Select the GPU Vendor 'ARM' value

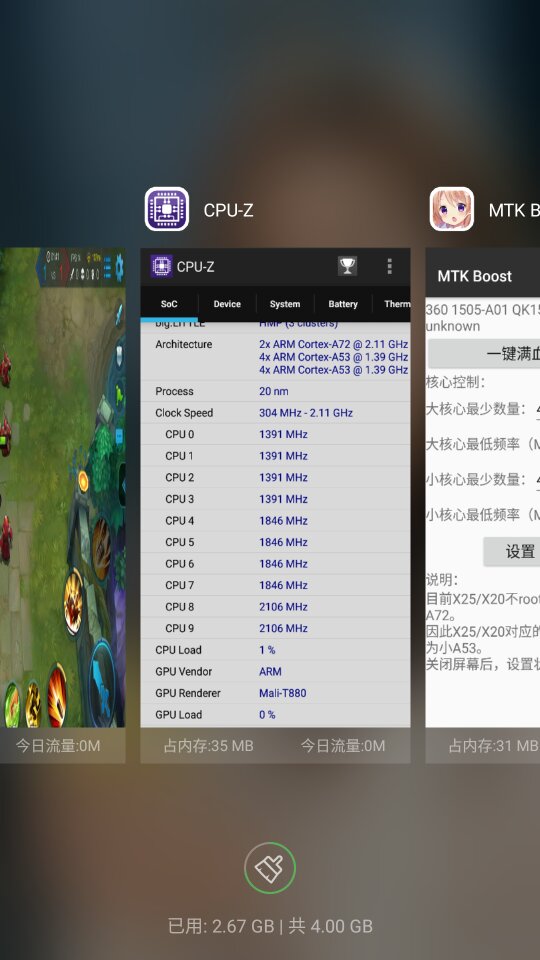270,672
